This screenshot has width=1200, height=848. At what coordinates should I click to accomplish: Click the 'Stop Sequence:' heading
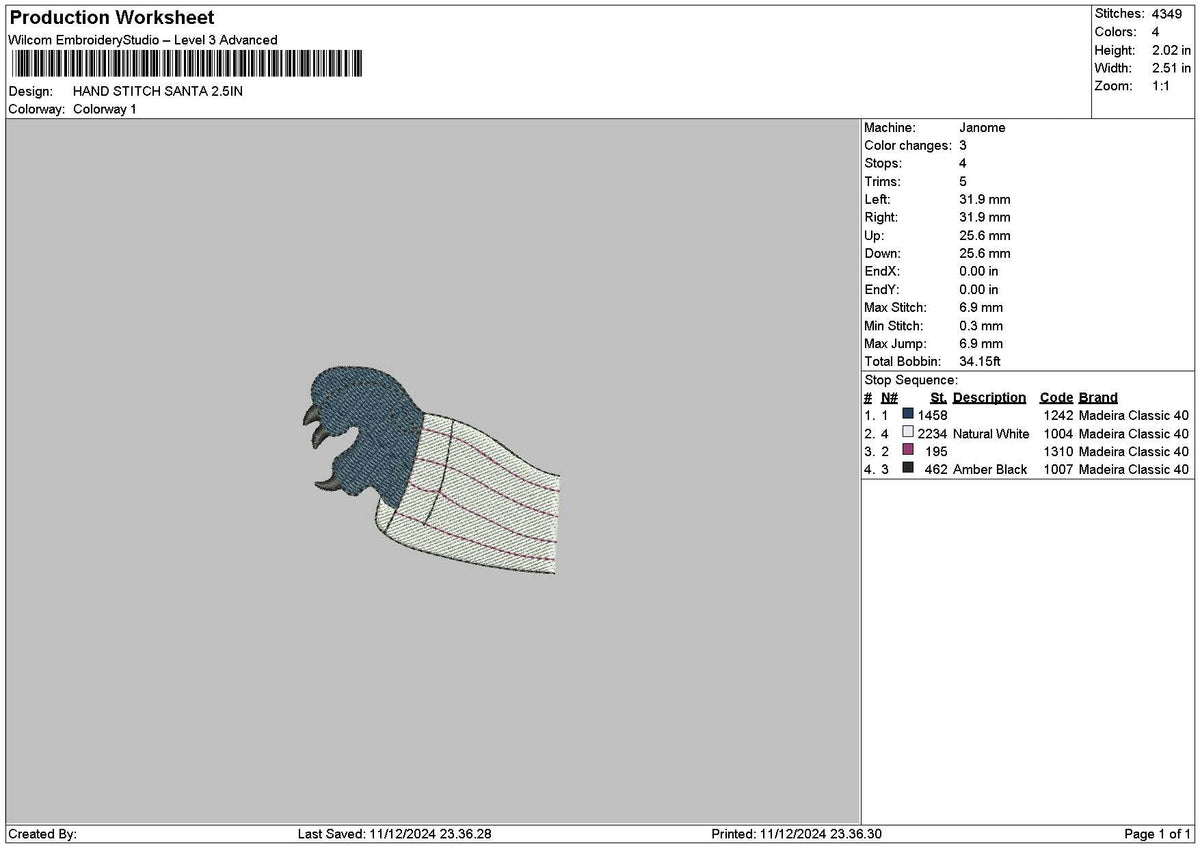click(911, 380)
